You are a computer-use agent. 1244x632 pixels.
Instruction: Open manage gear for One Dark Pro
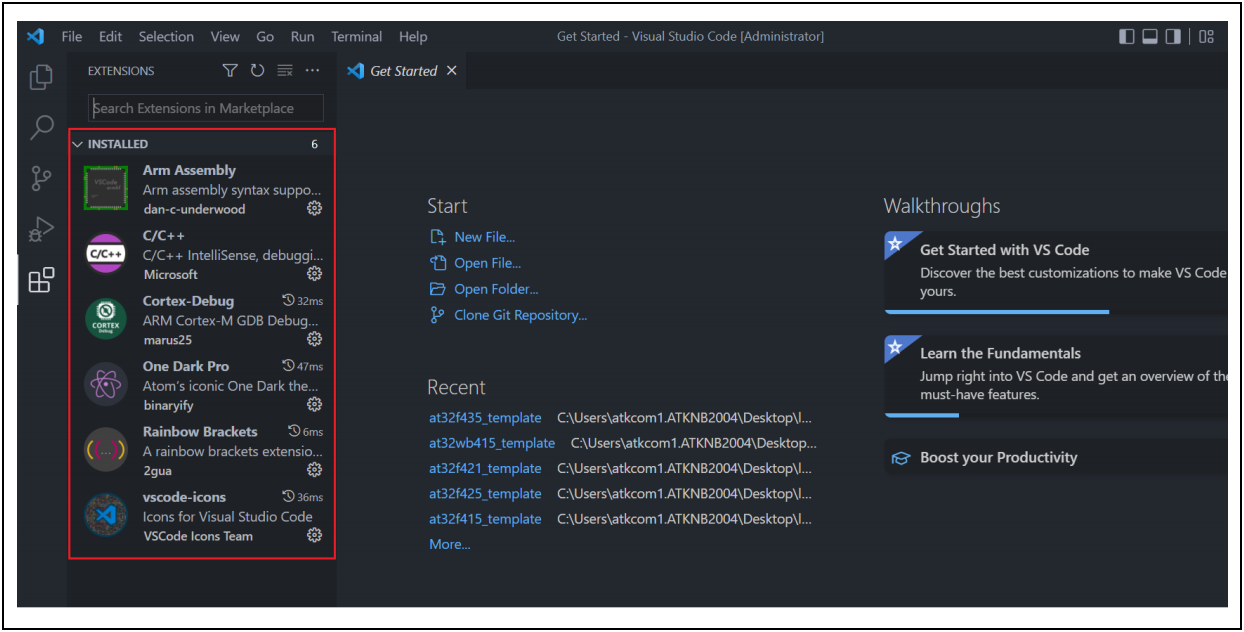click(314, 404)
